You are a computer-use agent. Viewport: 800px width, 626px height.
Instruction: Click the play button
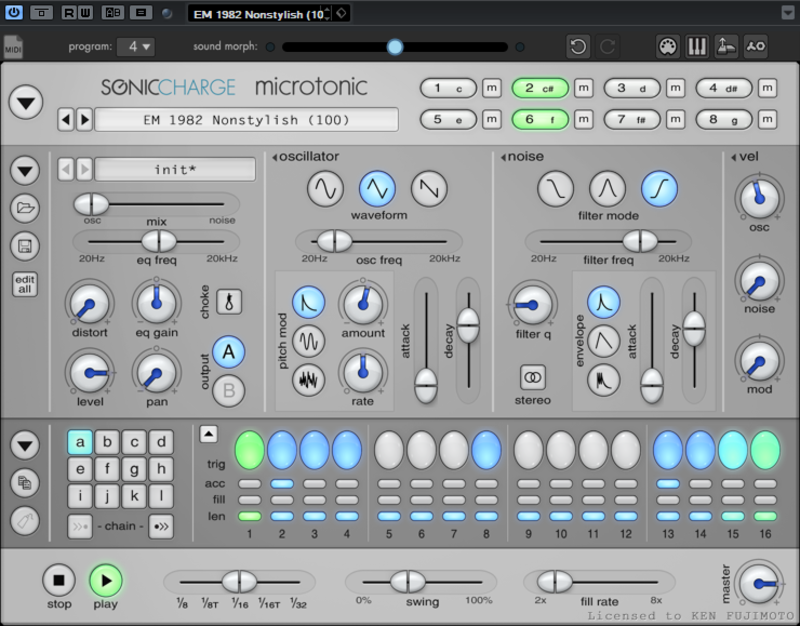pyautogui.click(x=106, y=580)
